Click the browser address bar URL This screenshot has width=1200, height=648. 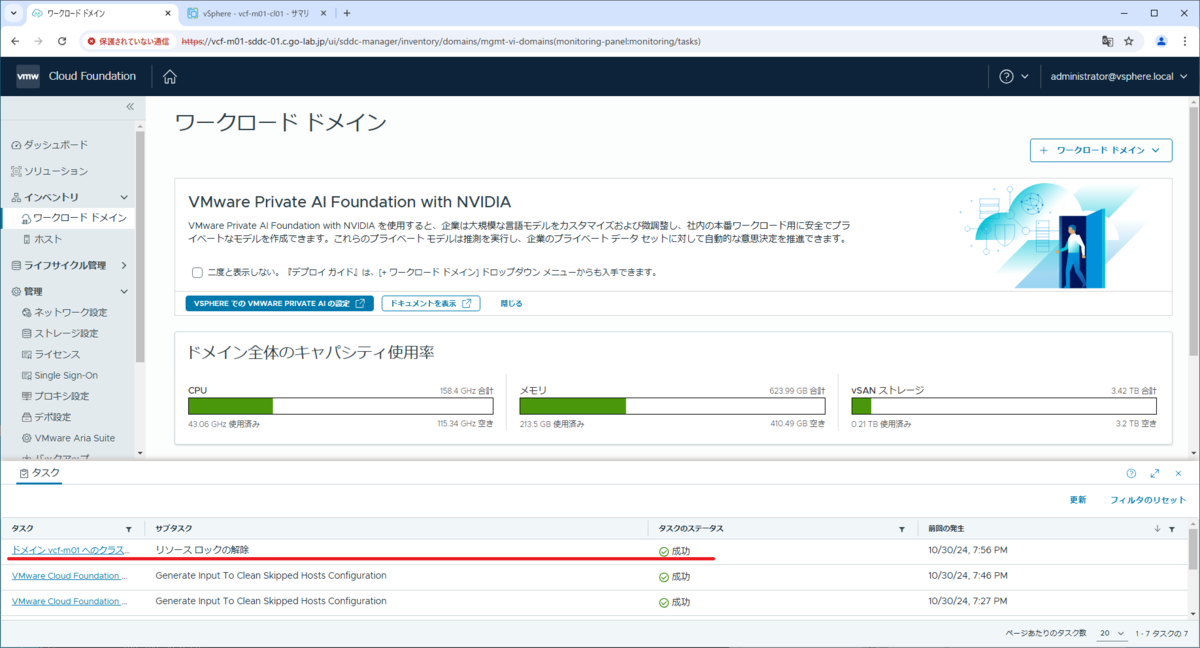coord(440,41)
